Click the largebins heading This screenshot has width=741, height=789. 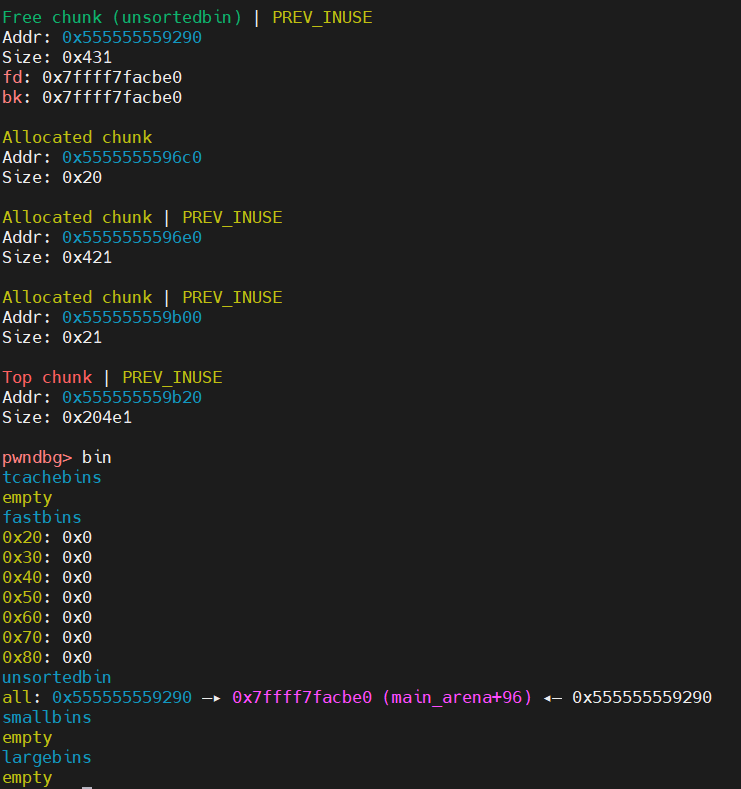click(x=47, y=757)
